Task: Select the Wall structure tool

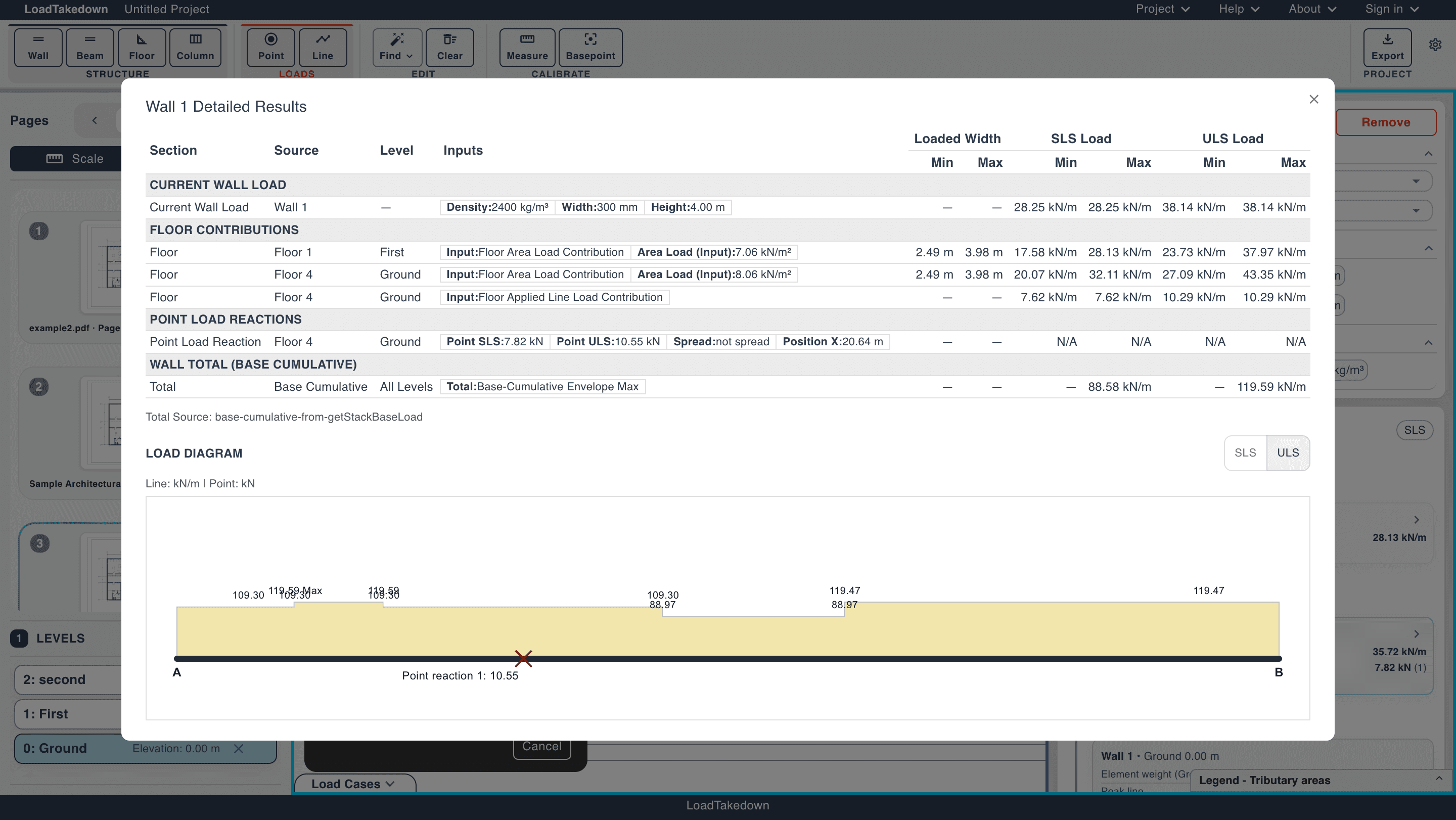Action: (x=37, y=48)
